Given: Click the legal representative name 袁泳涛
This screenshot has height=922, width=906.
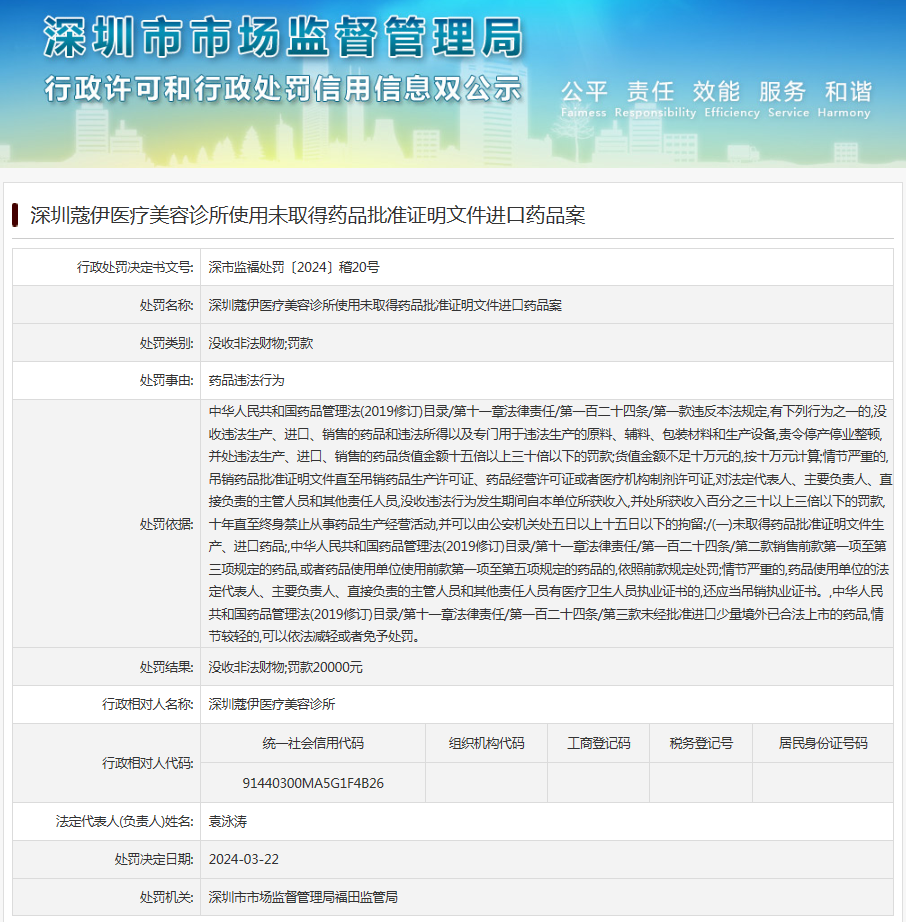Looking at the screenshot, I should (227, 821).
